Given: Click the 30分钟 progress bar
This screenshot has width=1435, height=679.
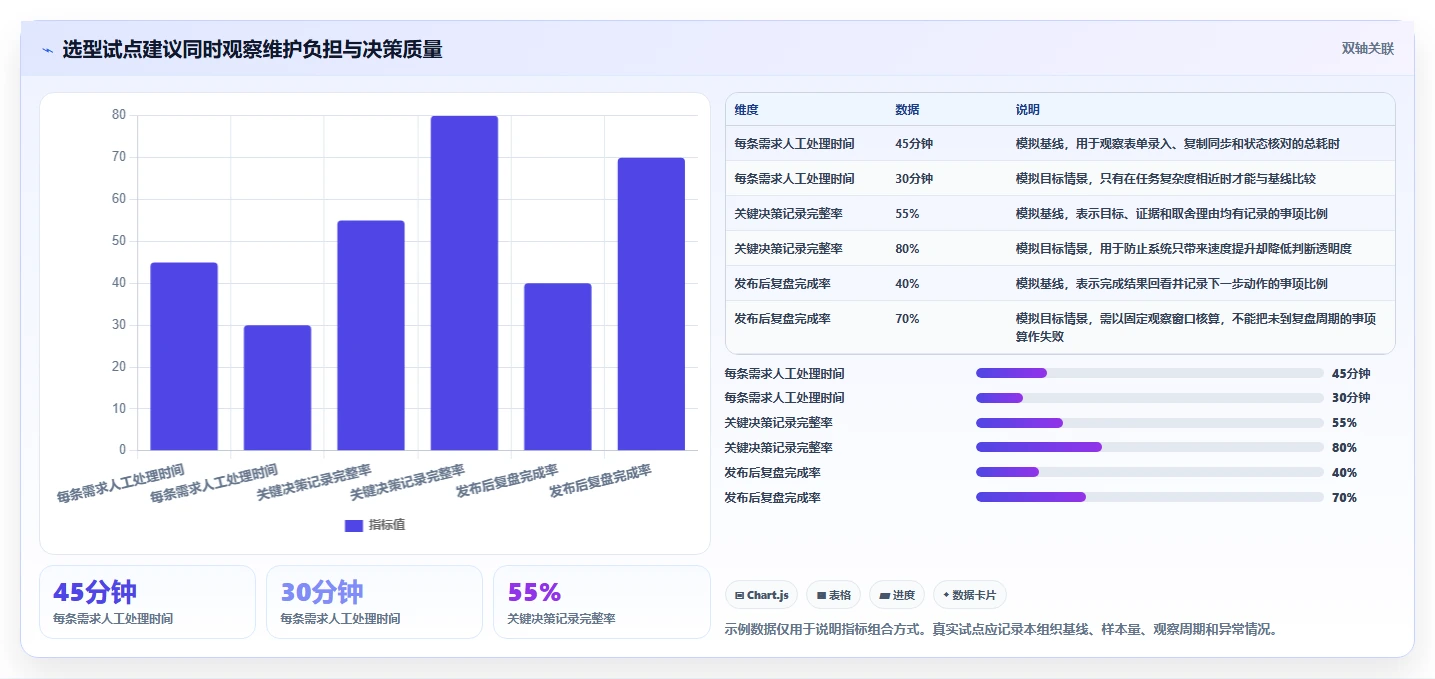Looking at the screenshot, I should (x=1150, y=398).
